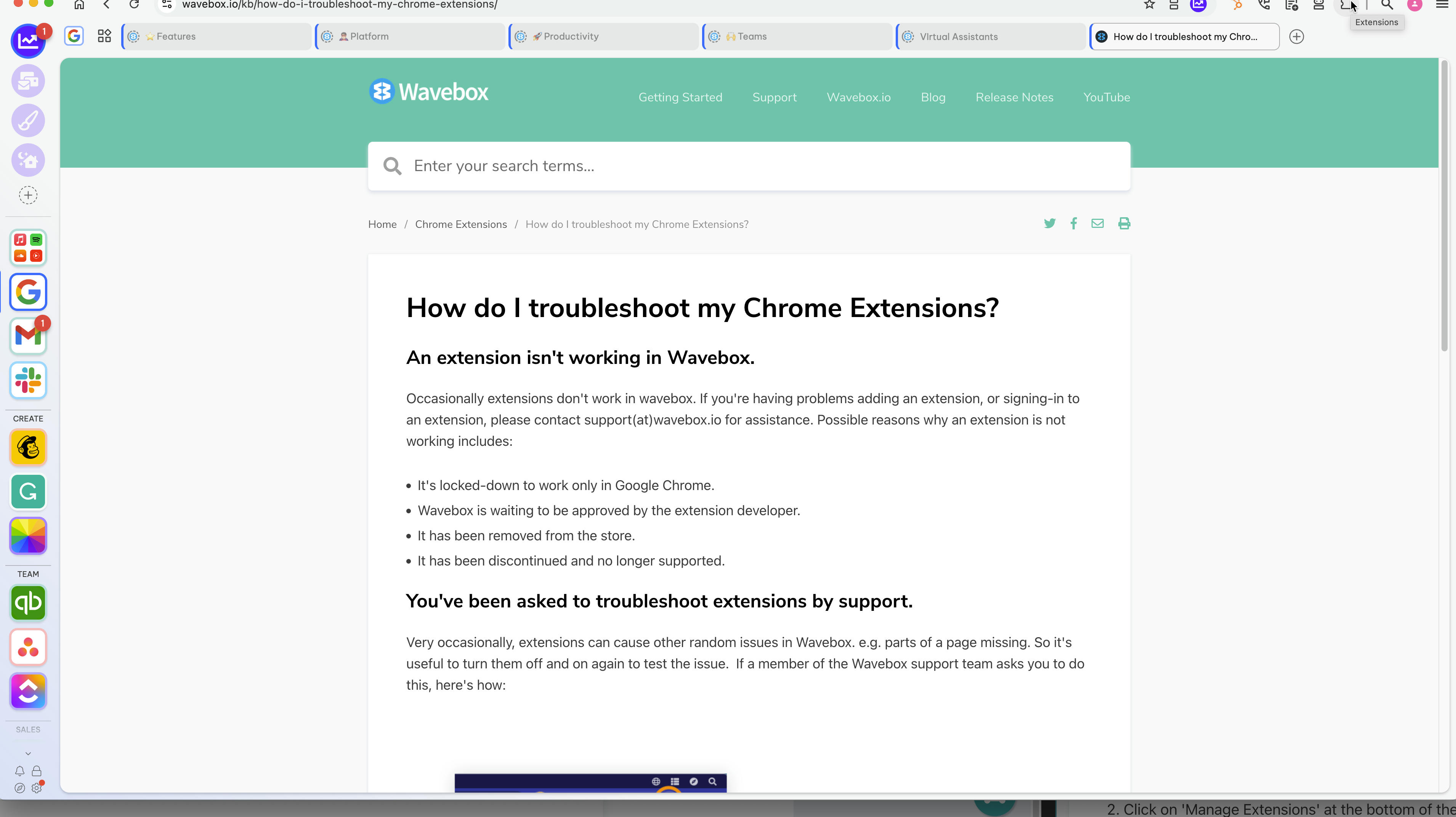Open the paintbrush design space in sidebar
This screenshot has height=817, width=1456.
28,120
